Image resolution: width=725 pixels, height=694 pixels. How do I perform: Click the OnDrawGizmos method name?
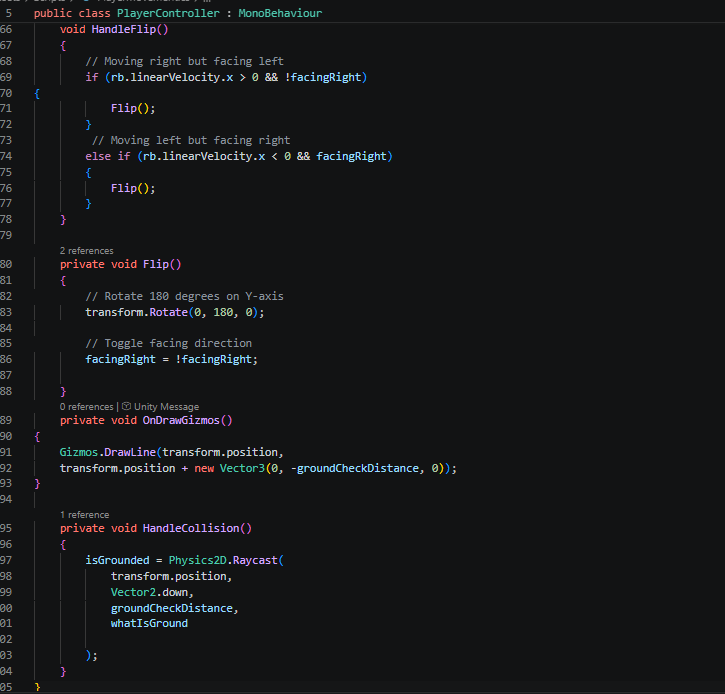pyautogui.click(x=181, y=420)
